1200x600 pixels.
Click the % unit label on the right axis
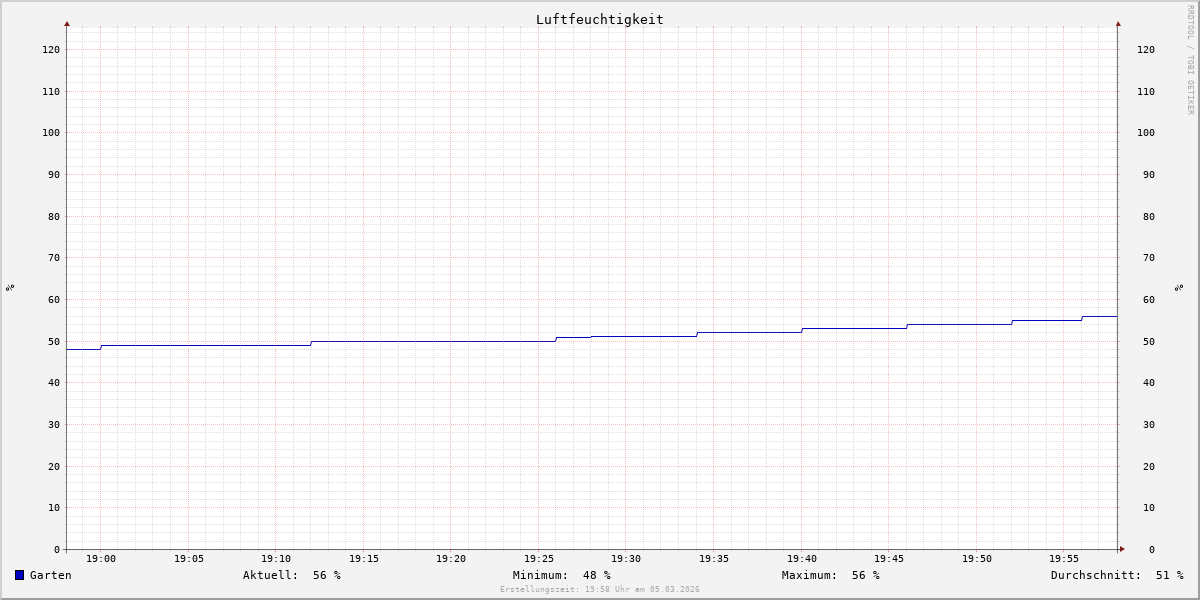[x=1180, y=287]
